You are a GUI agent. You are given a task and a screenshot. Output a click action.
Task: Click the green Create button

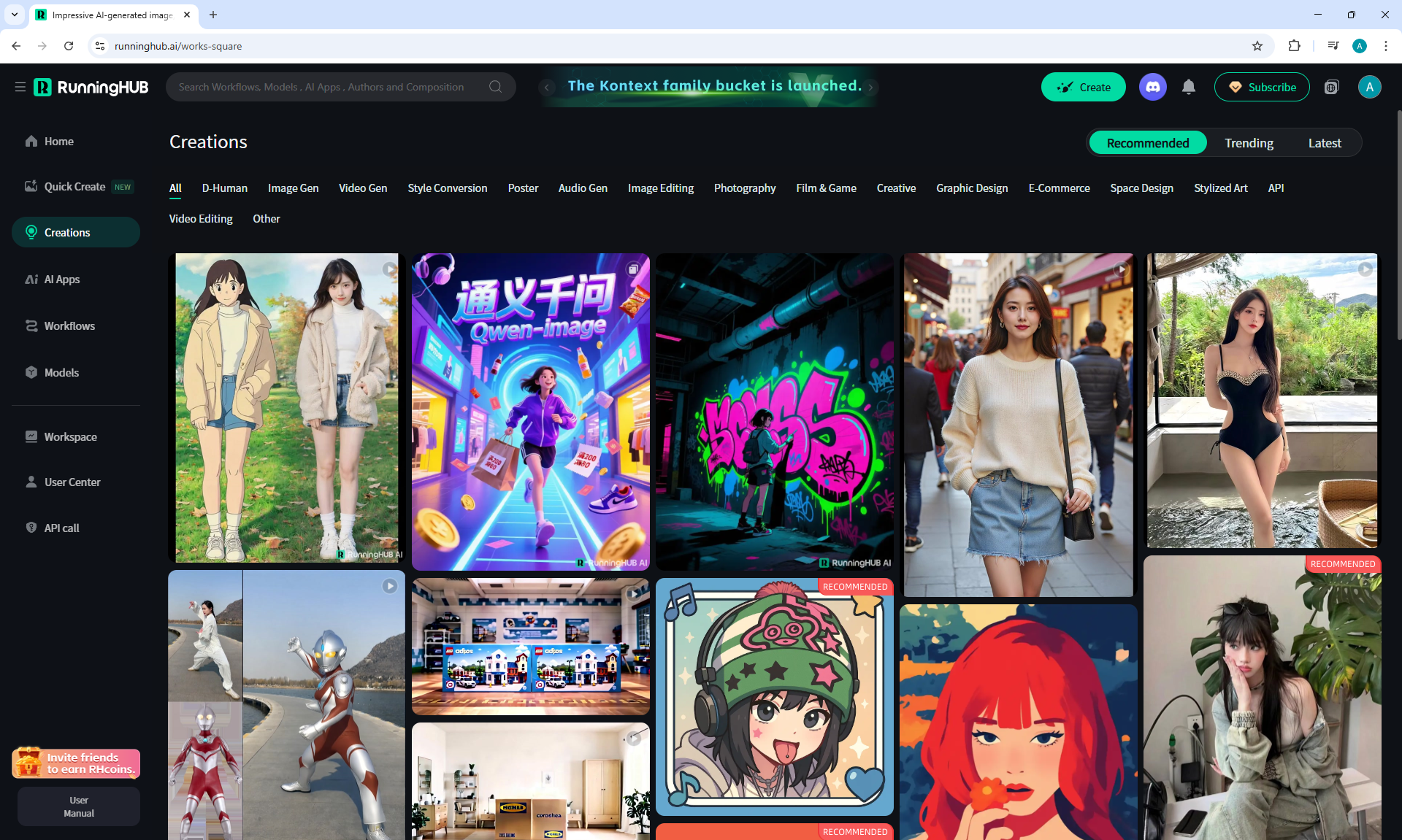[x=1083, y=87]
